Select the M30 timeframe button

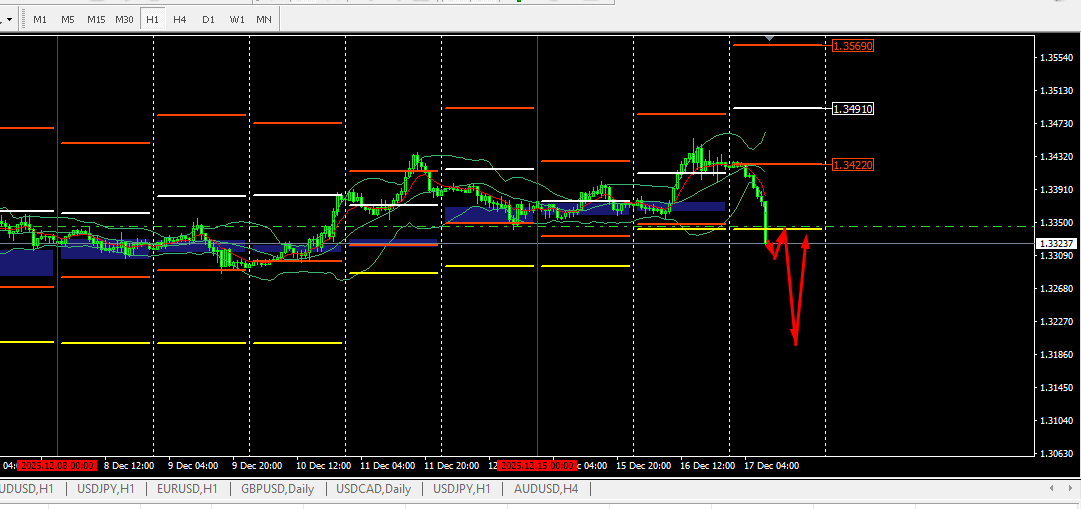(124, 19)
